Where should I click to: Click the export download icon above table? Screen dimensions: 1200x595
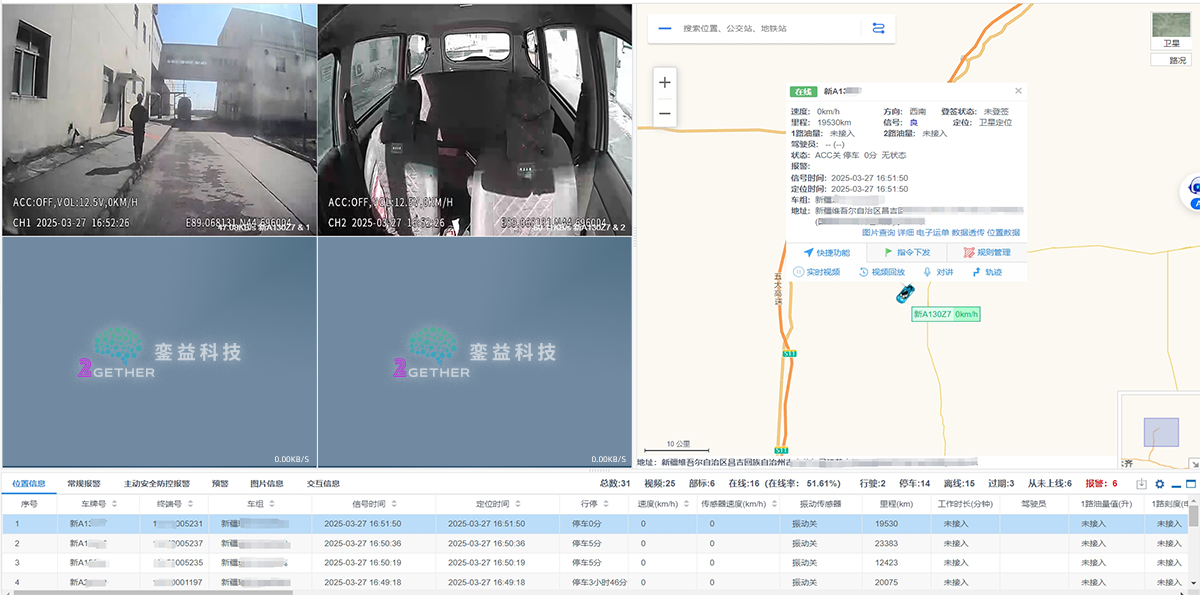[1142, 484]
